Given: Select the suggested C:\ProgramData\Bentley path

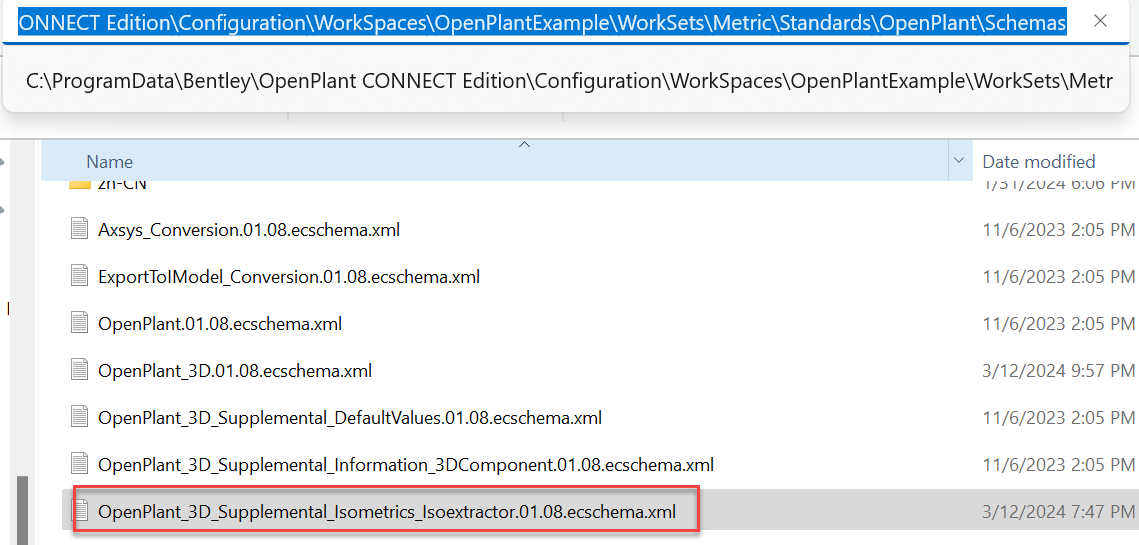Looking at the screenshot, I should pos(568,81).
